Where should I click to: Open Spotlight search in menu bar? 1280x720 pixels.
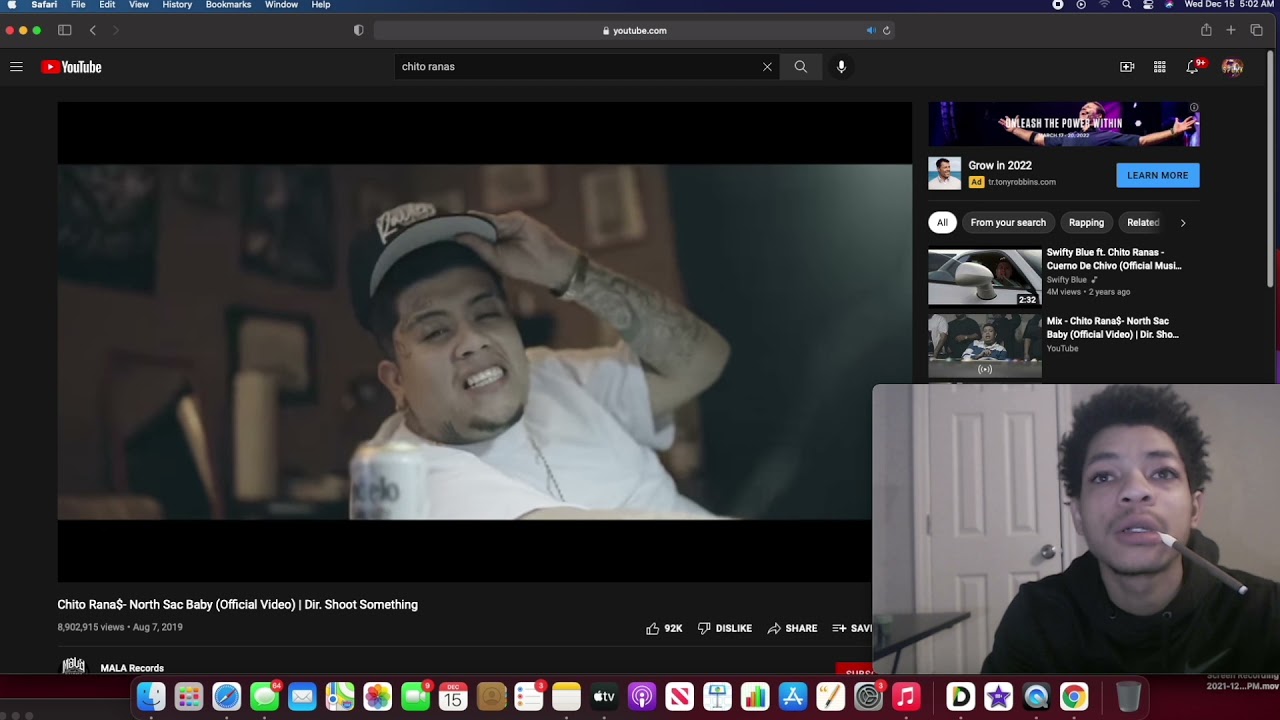1127,5
